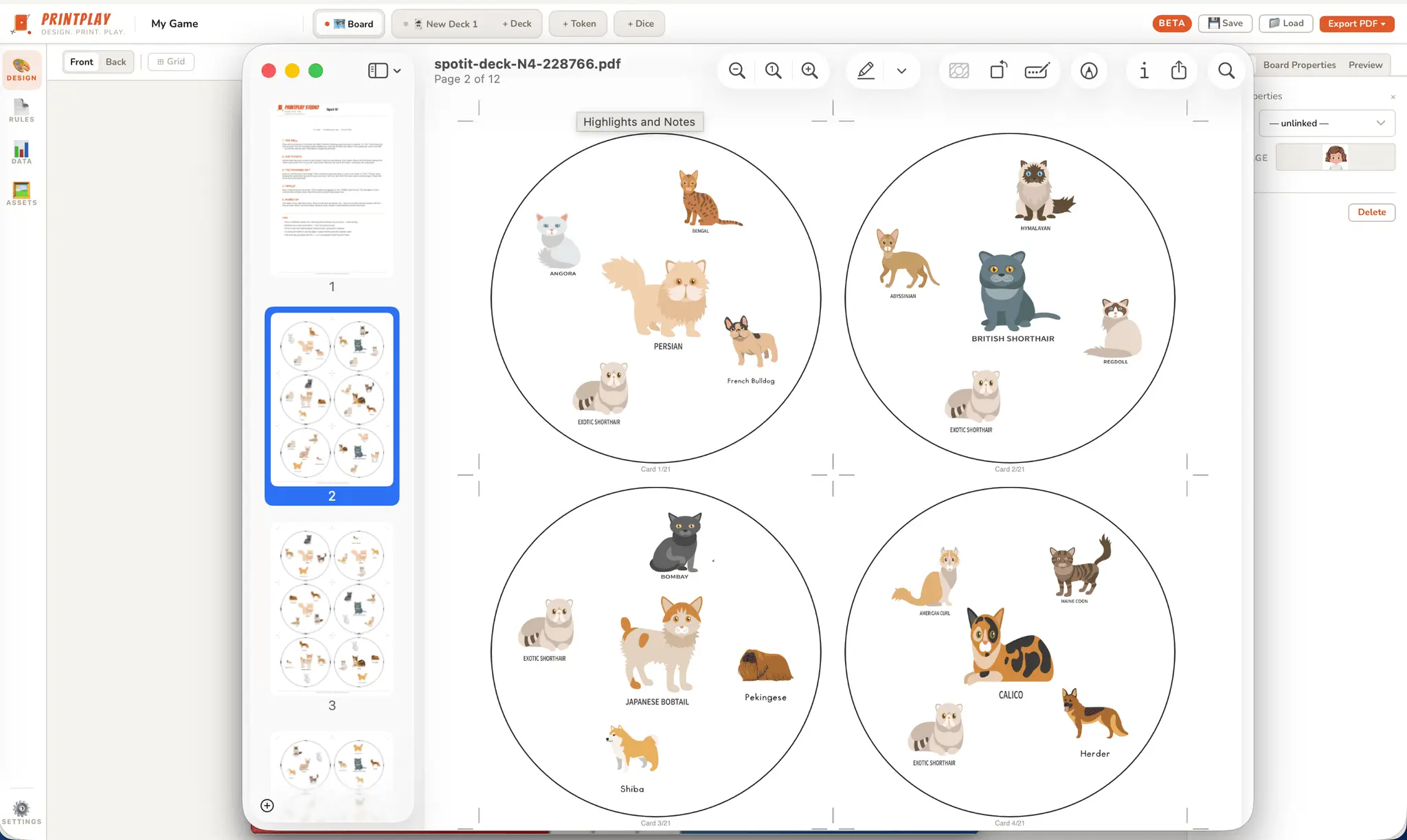This screenshot has height=840, width=1407.
Task: Click the + Deck button
Action: pyautogui.click(x=517, y=23)
